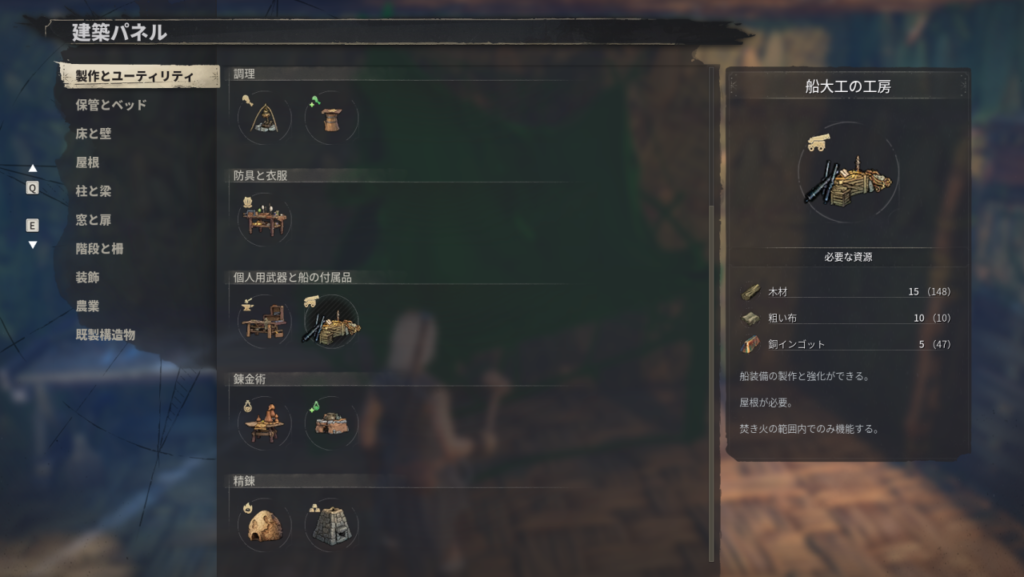Image resolution: width=1024 pixels, height=577 pixels.
Task: Choose the alchemy table icon
Action: click(264, 423)
